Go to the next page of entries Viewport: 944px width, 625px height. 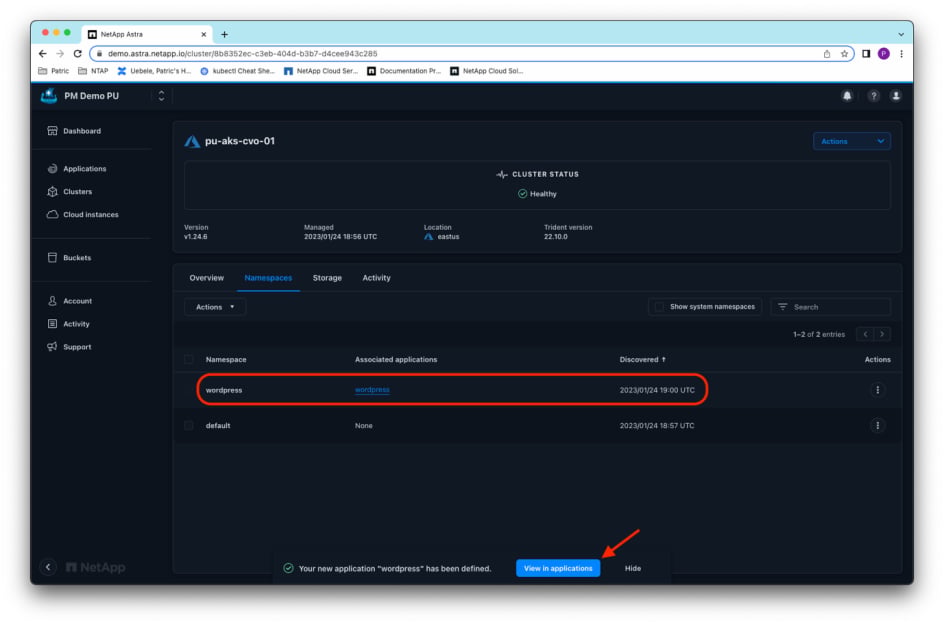(x=882, y=334)
